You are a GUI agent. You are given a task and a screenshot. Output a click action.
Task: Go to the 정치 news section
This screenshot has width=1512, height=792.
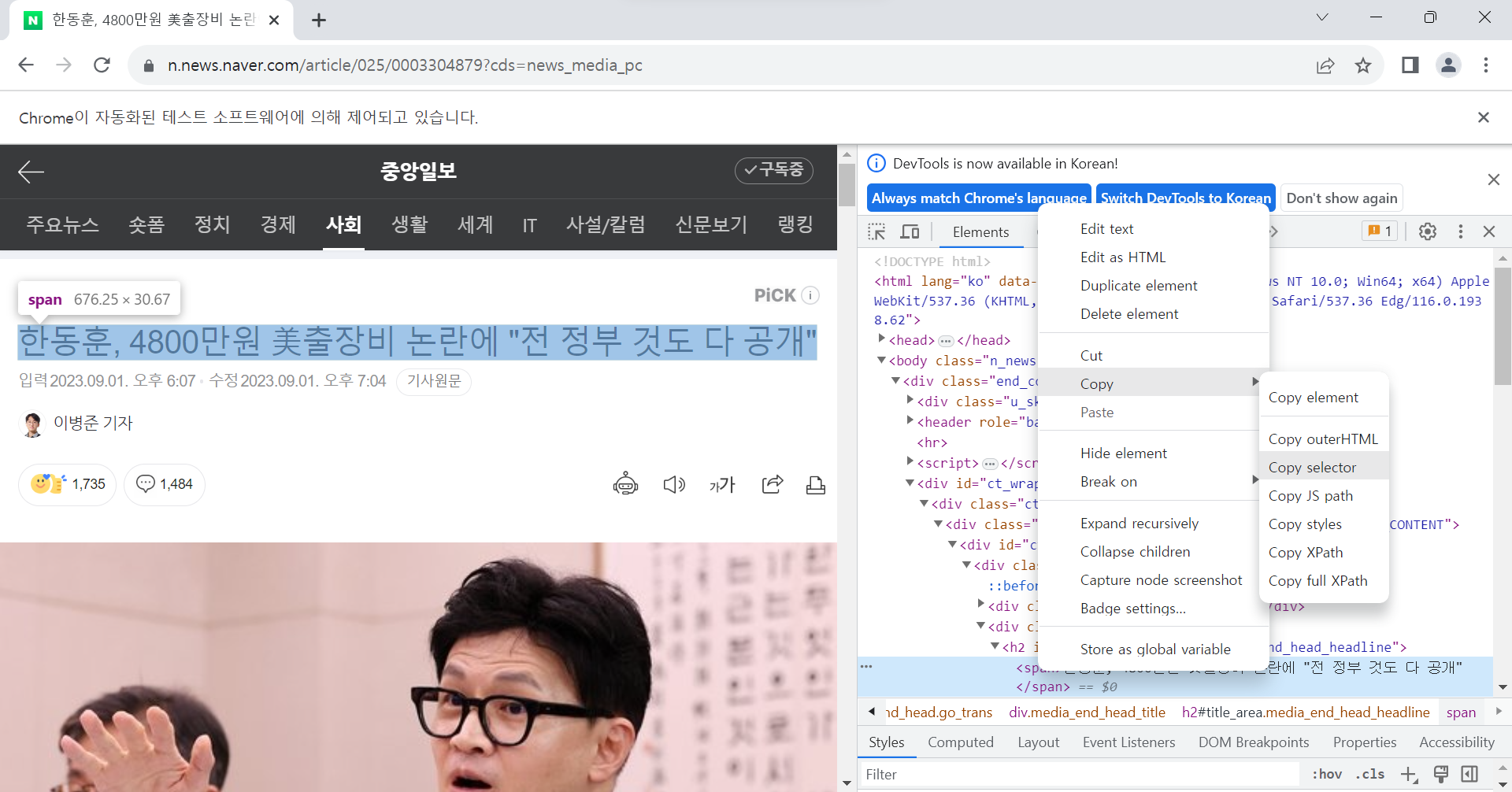tap(212, 224)
